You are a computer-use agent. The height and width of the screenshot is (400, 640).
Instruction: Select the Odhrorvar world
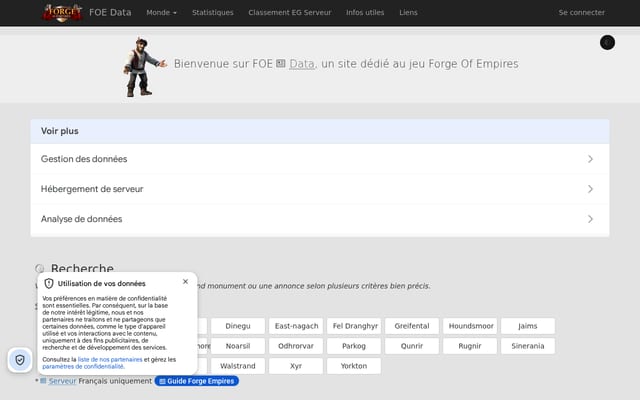tap(296, 346)
